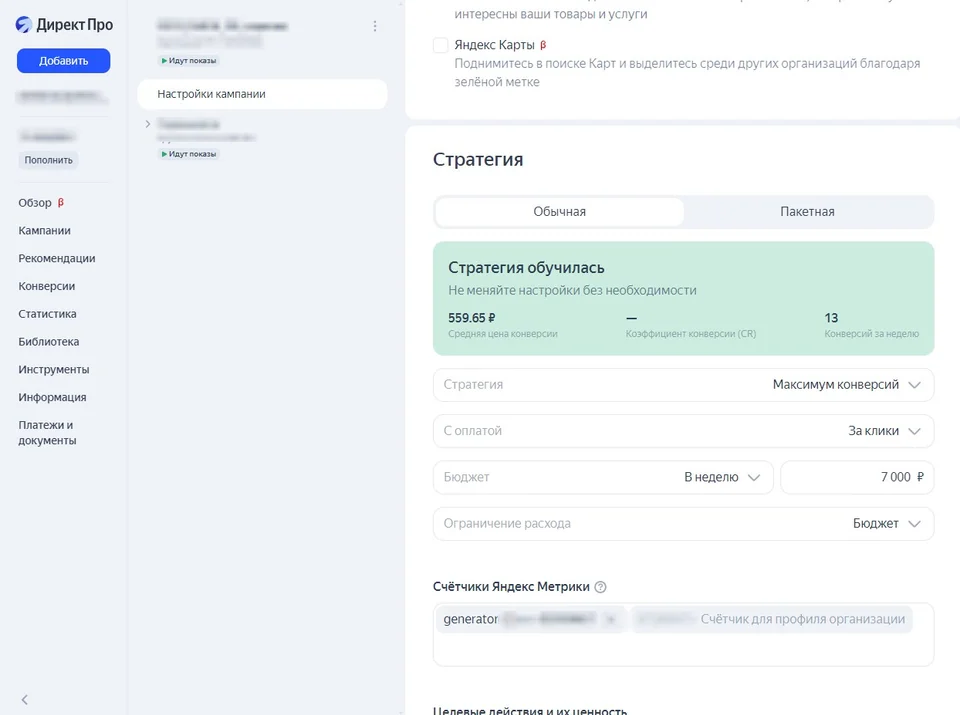Open Платежи и документы in the sidebar
The width and height of the screenshot is (960, 715).
tap(47, 433)
